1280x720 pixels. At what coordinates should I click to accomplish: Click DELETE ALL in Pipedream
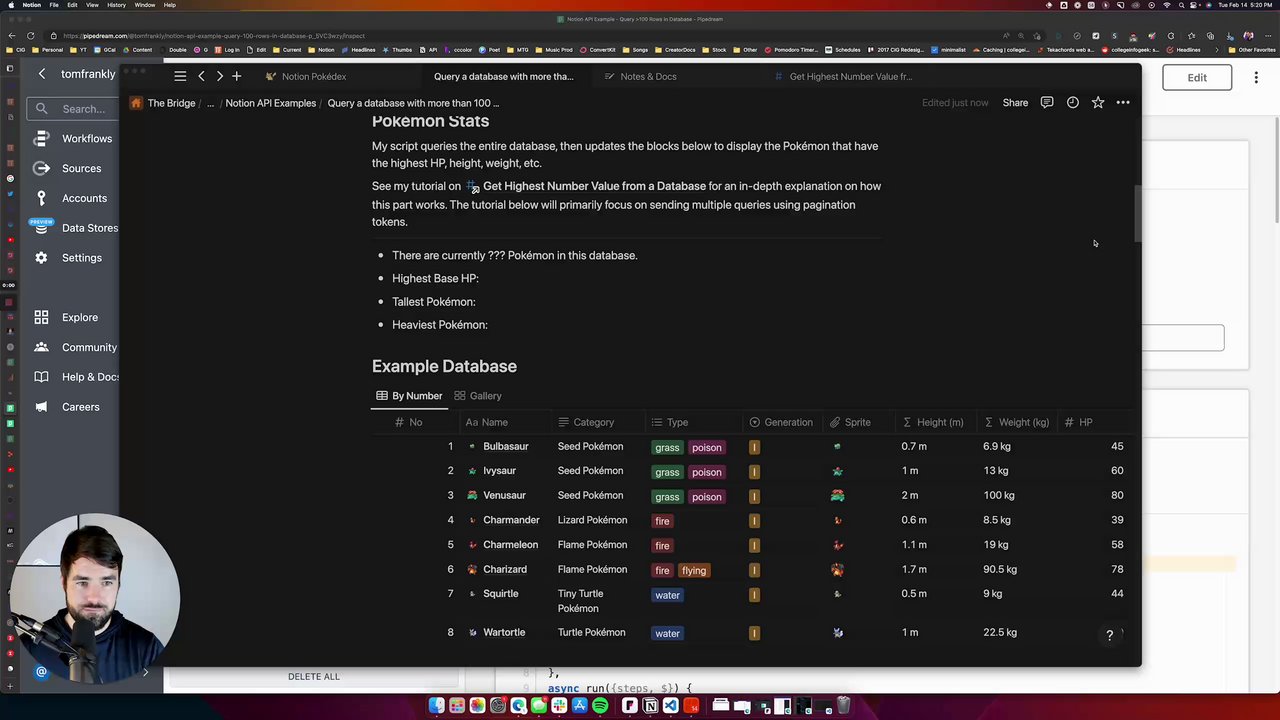pyautogui.click(x=314, y=676)
